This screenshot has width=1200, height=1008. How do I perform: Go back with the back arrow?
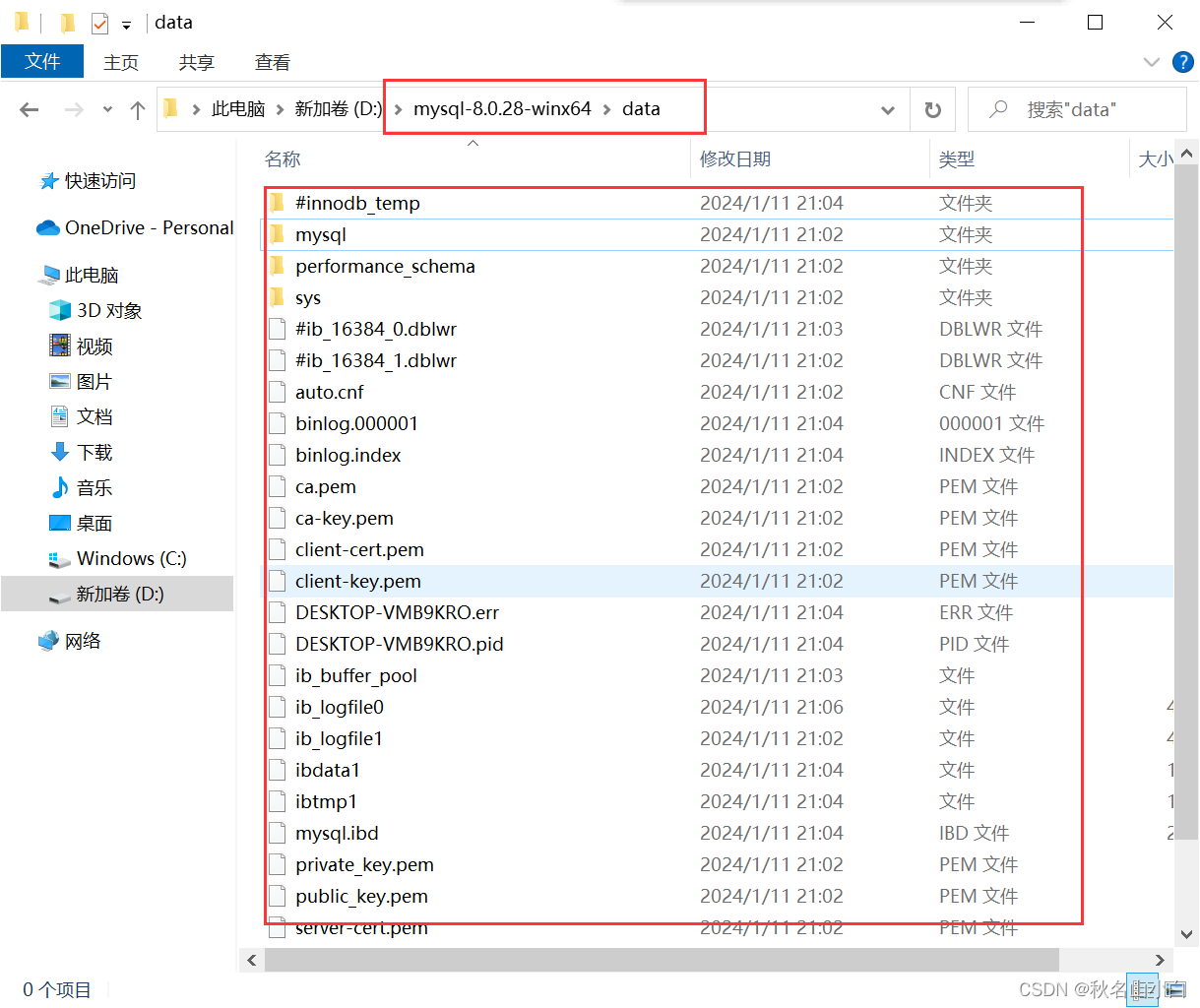(29, 109)
